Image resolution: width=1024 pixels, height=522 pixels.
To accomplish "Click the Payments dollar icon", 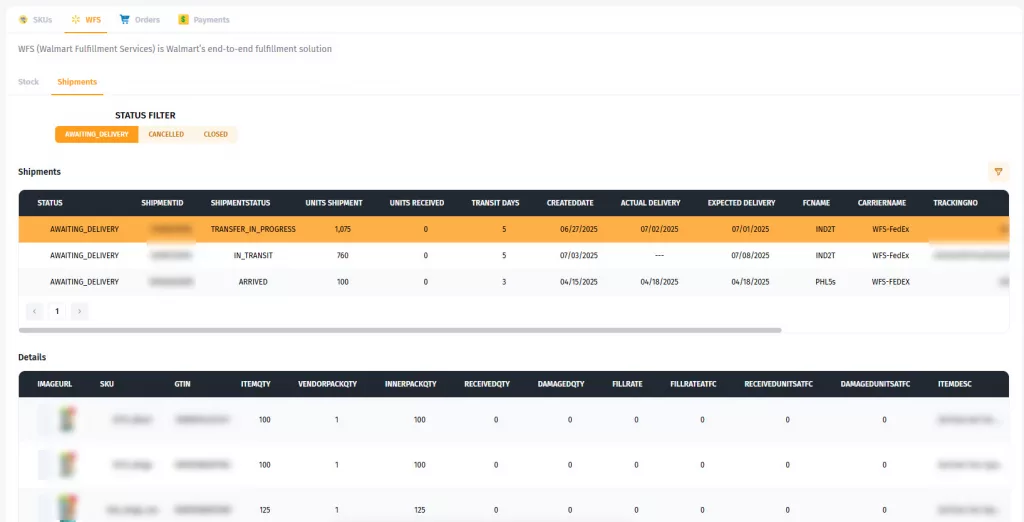I will pos(183,19).
